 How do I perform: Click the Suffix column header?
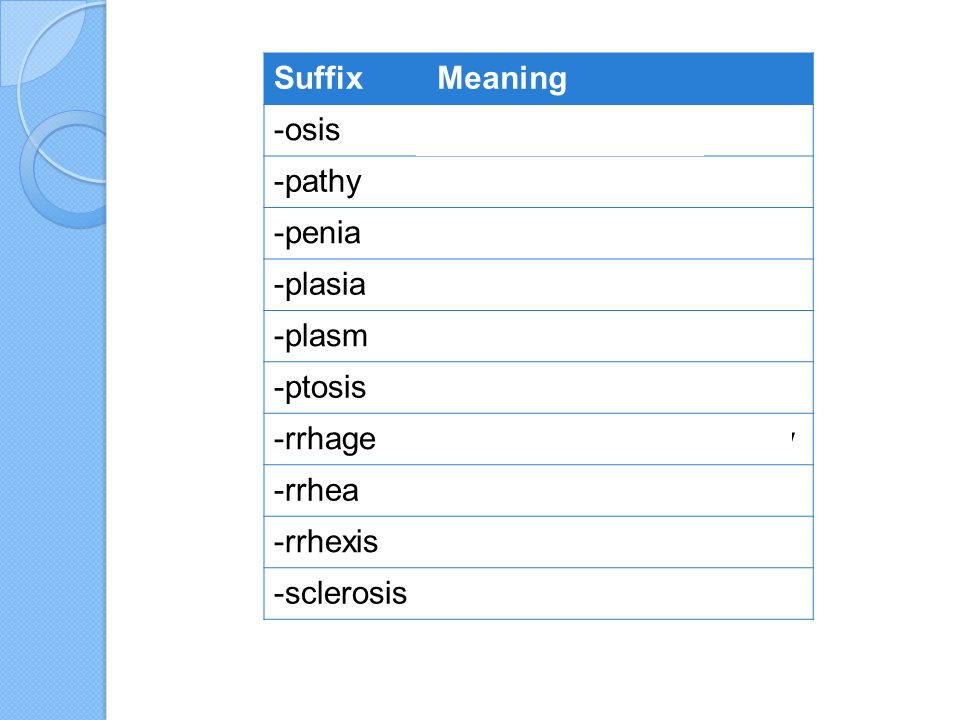318,78
